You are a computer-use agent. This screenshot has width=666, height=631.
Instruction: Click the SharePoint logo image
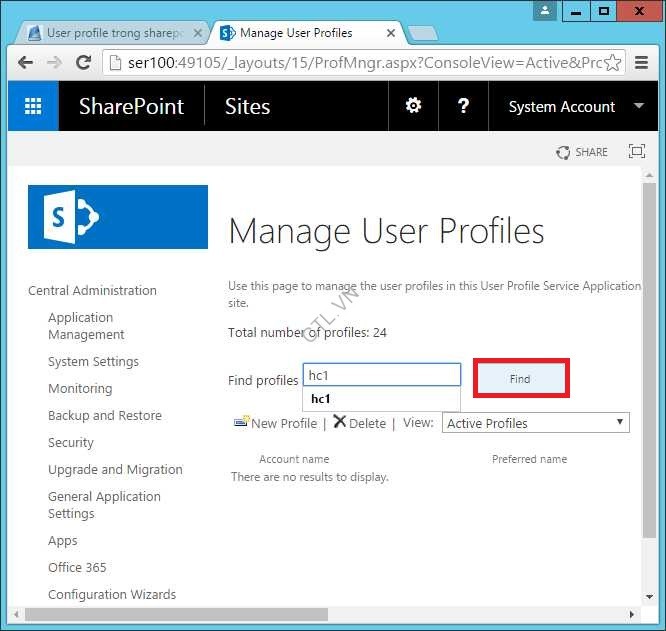pyautogui.click(x=118, y=217)
